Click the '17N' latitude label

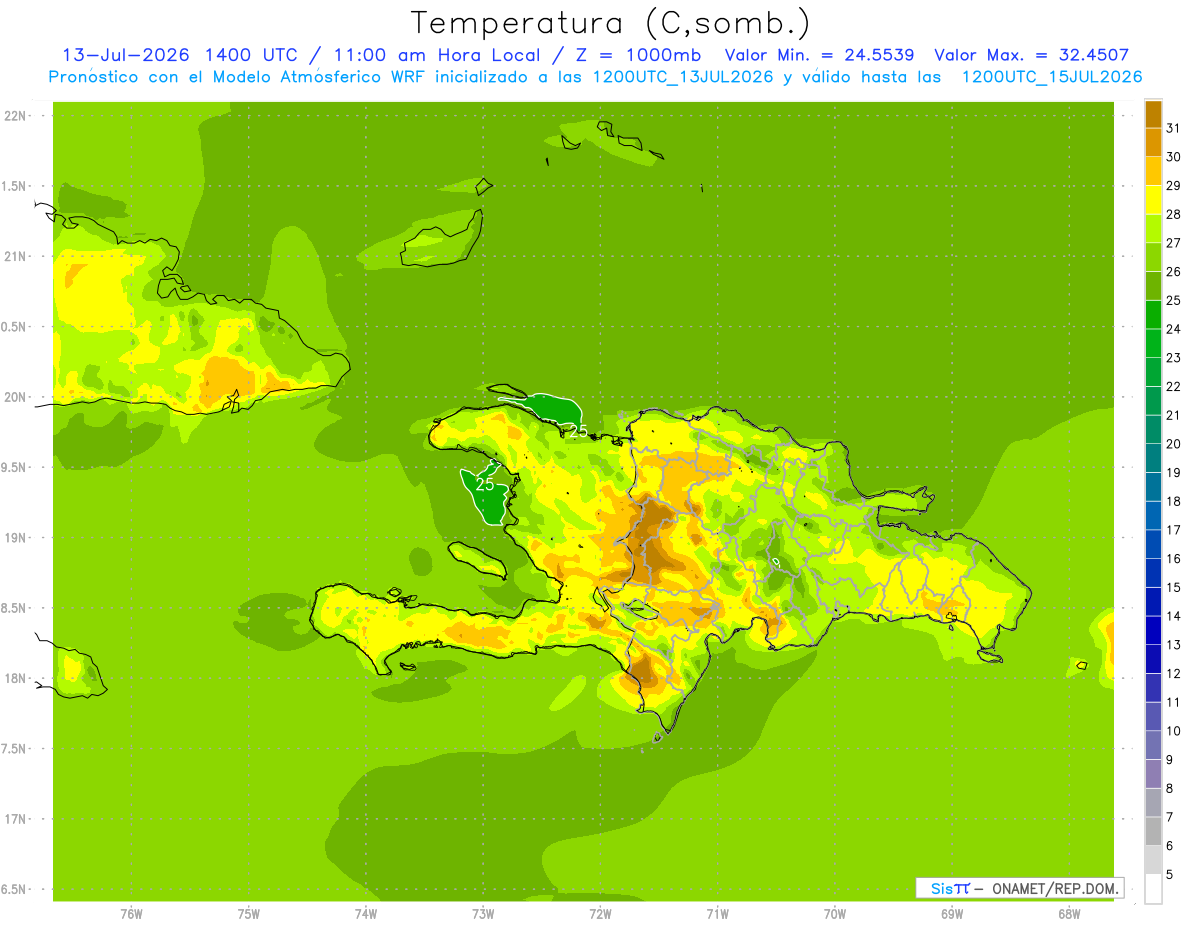[x=17, y=819]
